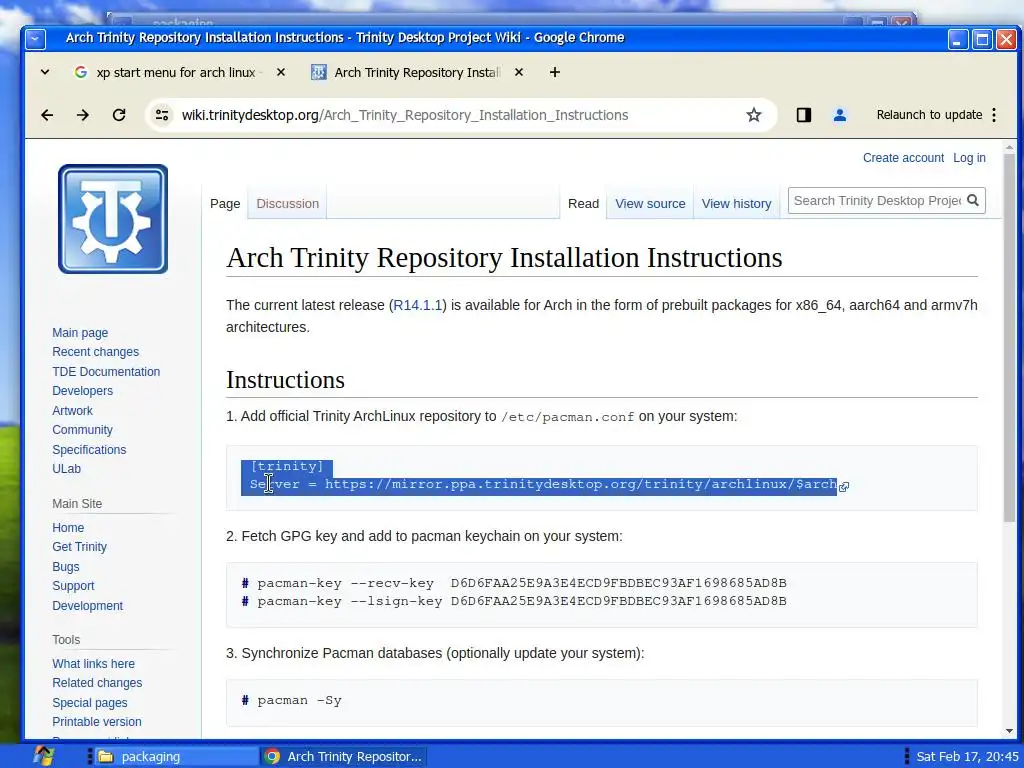Bookmark this page with the star icon
Viewport: 1024px width, 768px height.
click(754, 116)
